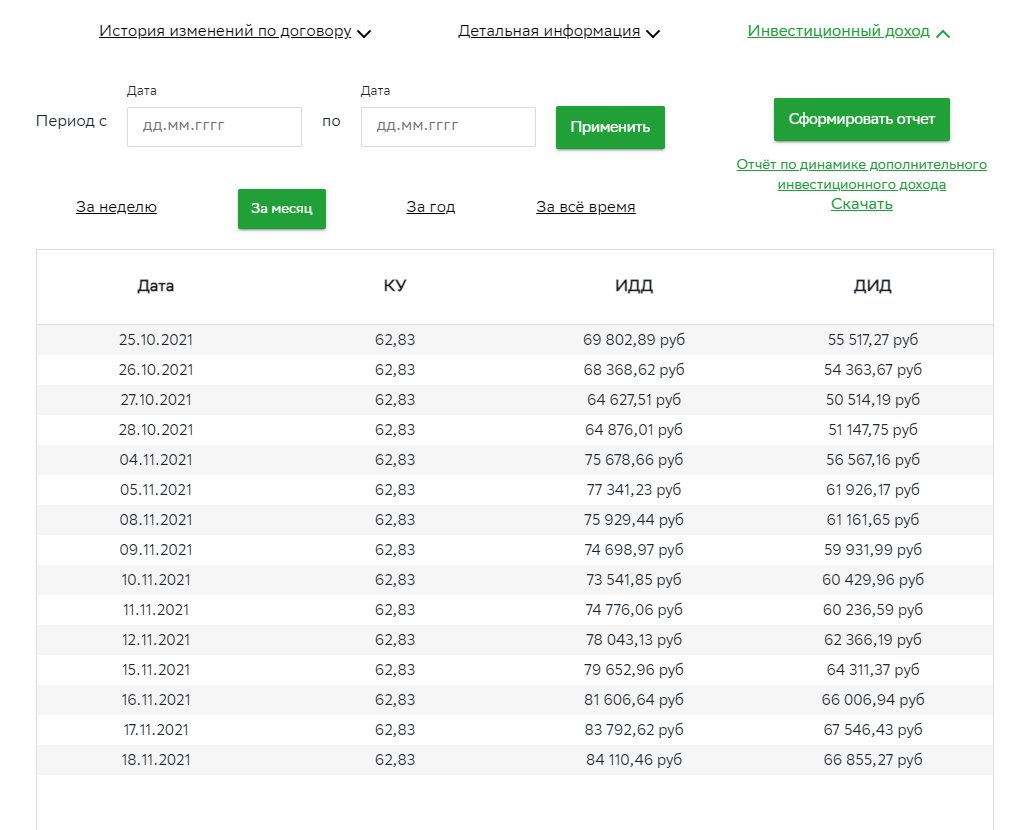
Task: Select the За всё время period filter
Action: click(586, 207)
